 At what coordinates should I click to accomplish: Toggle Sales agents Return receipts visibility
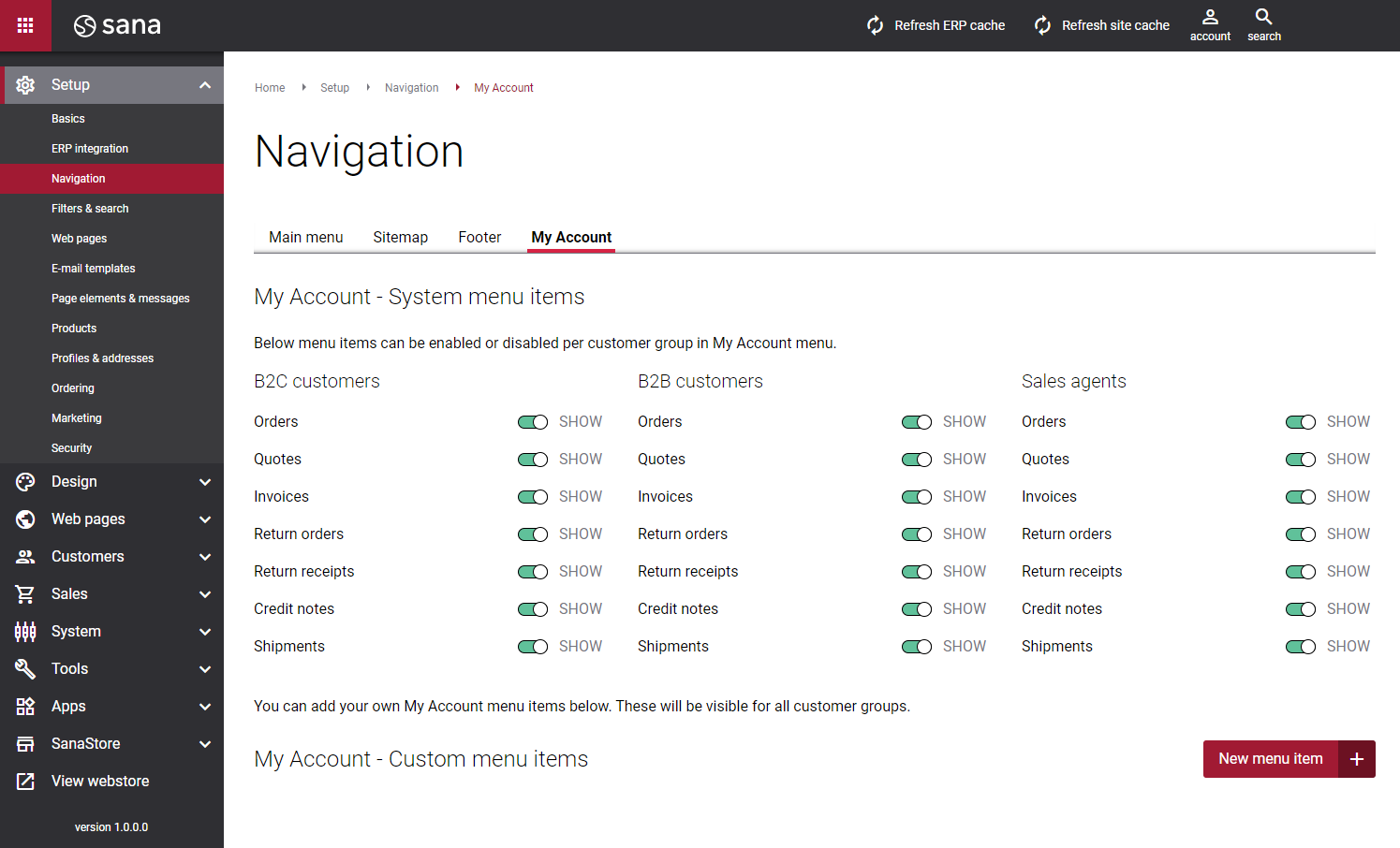tap(1301, 572)
